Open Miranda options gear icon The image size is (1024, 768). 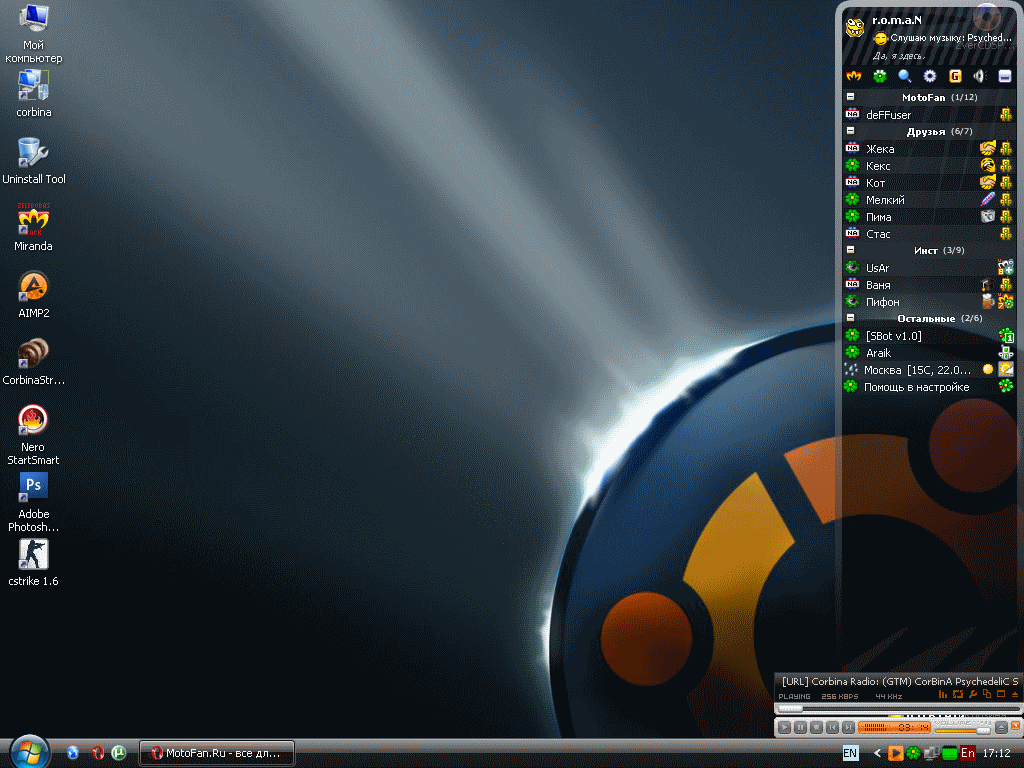coord(929,76)
